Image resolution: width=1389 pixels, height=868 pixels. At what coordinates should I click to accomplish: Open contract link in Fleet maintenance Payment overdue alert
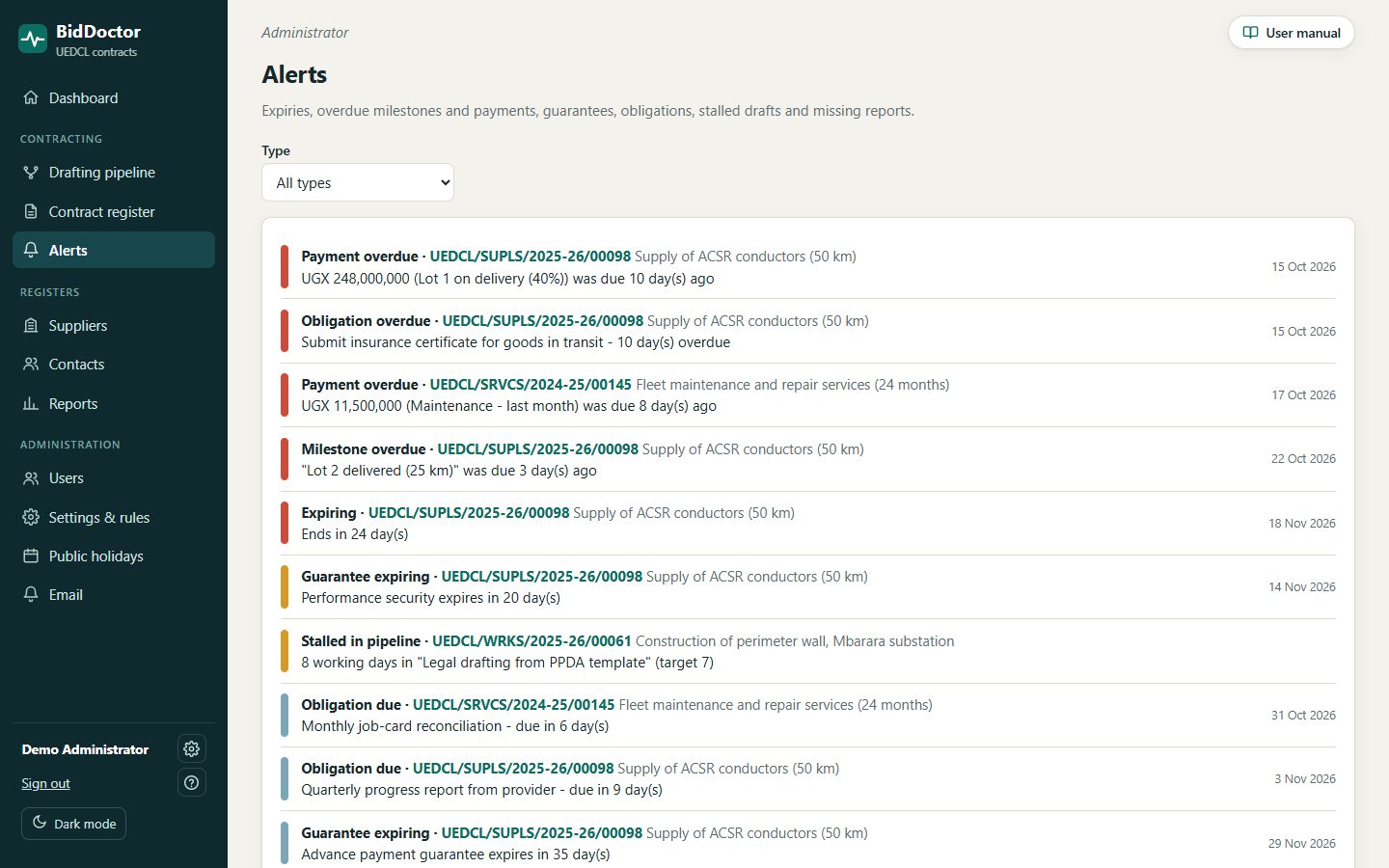(531, 384)
